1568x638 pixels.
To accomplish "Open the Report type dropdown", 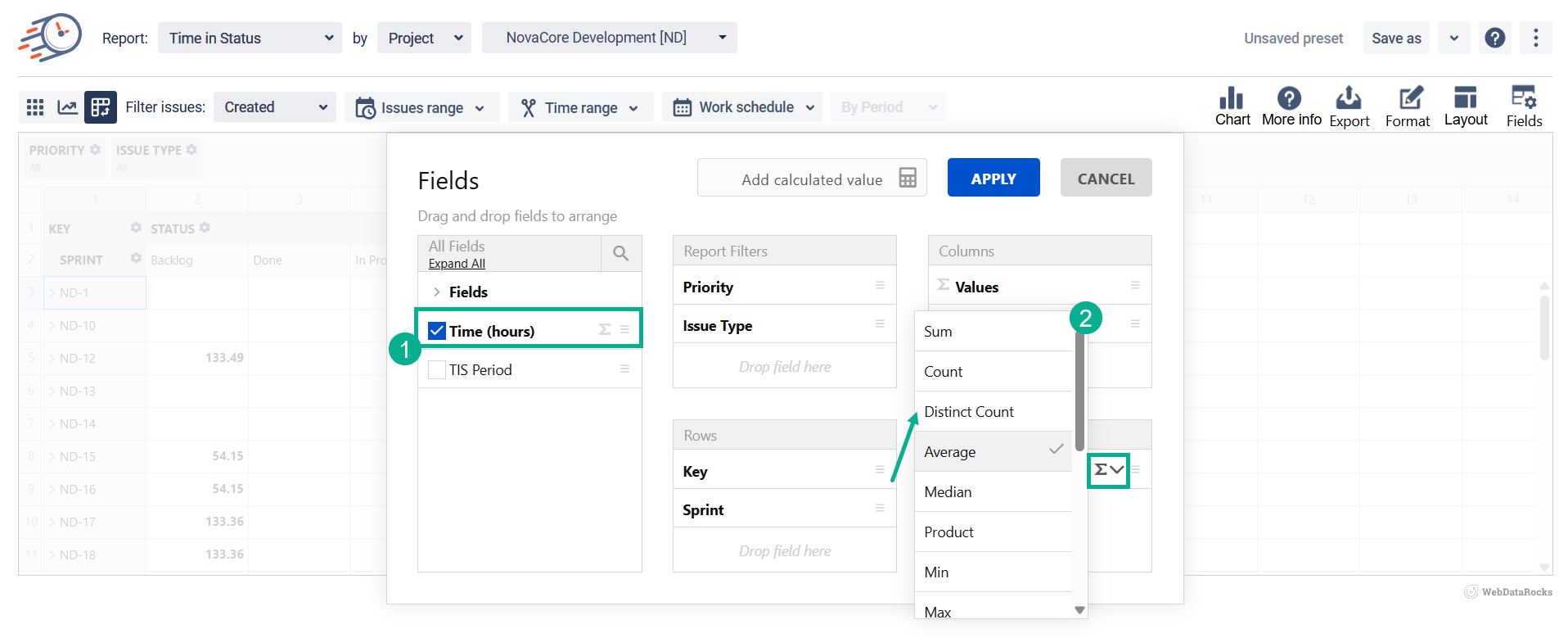I will coord(250,38).
